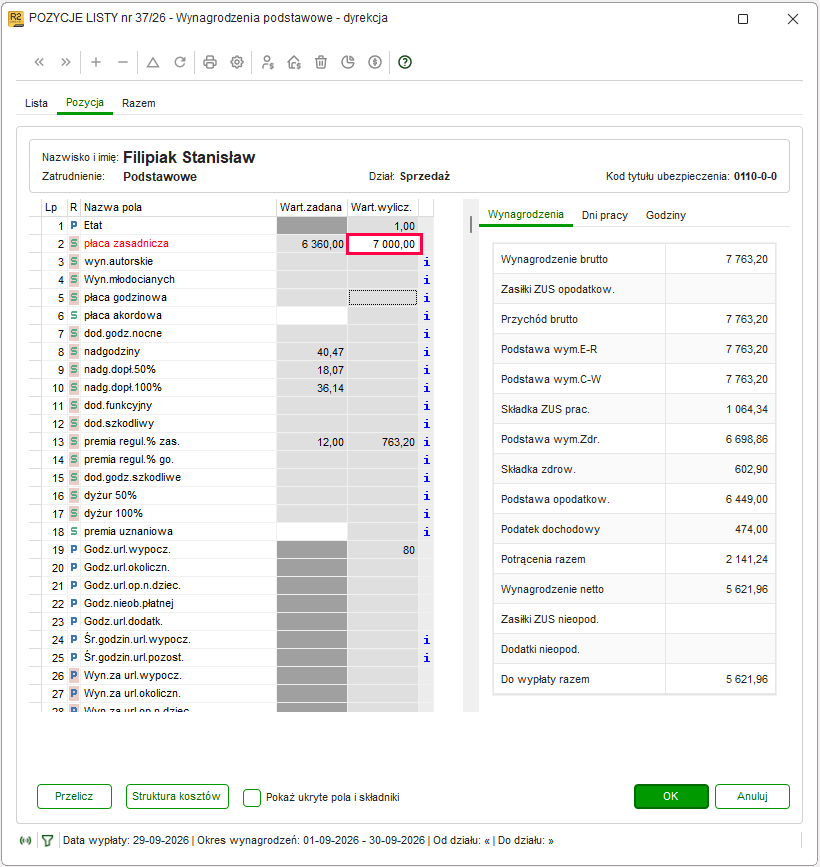
Task: Click the triangle icon in the toolbar
Action: (153, 62)
